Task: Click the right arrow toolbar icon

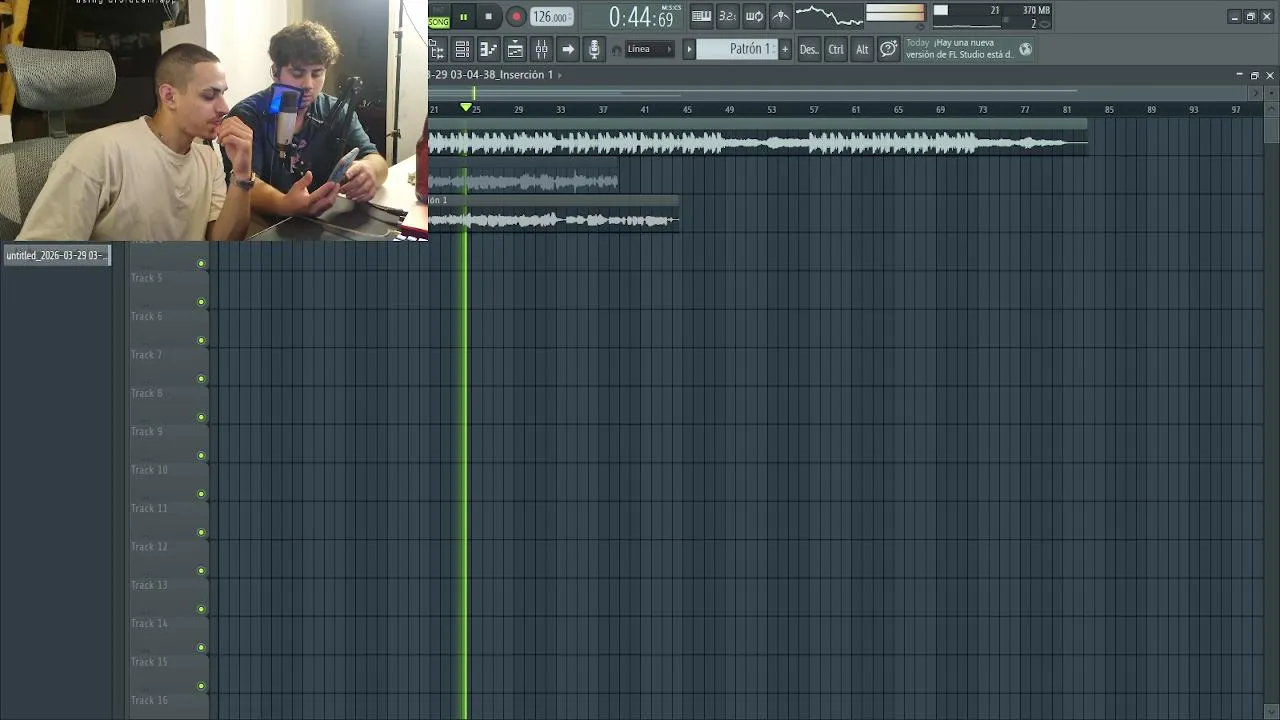Action: [x=567, y=49]
